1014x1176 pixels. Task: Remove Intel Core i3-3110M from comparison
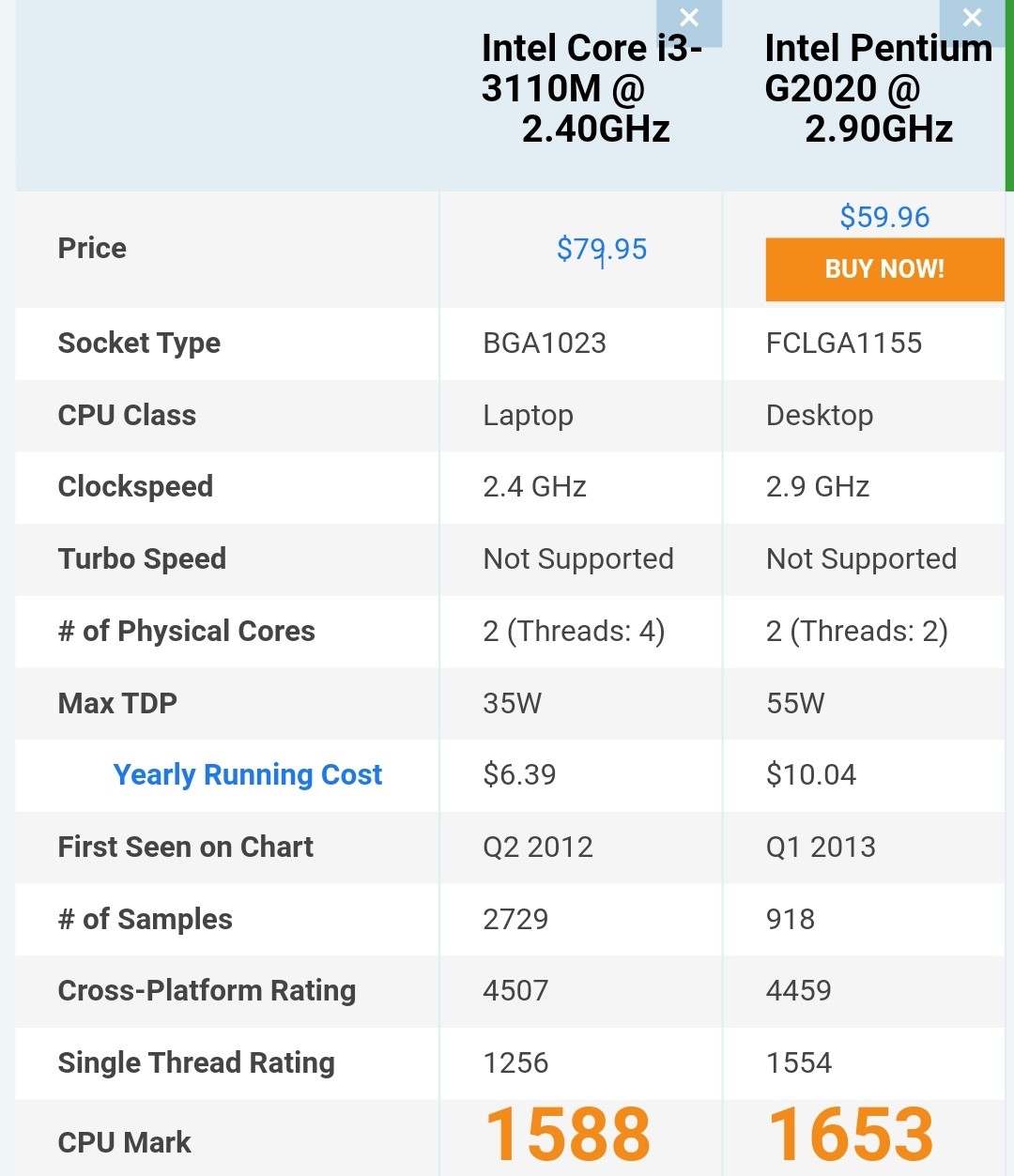[x=689, y=17]
